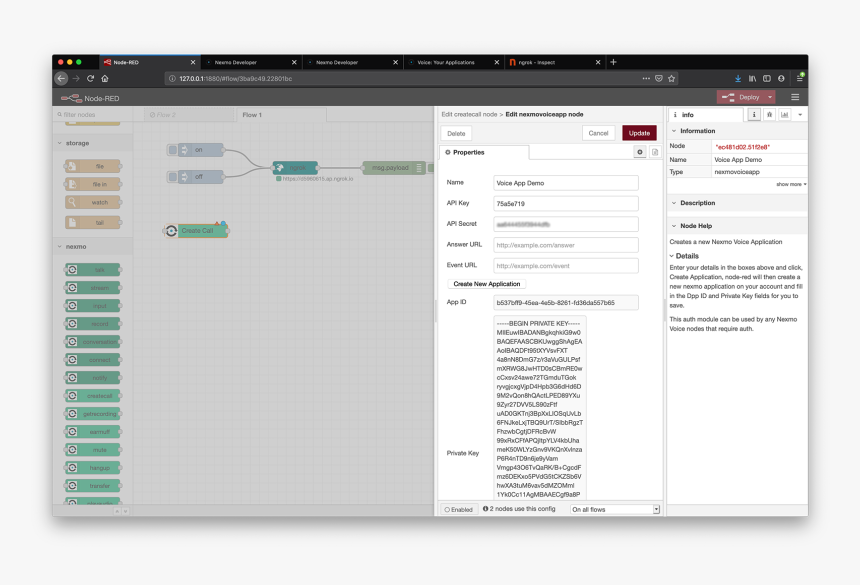Select the file in palette node

(93, 184)
